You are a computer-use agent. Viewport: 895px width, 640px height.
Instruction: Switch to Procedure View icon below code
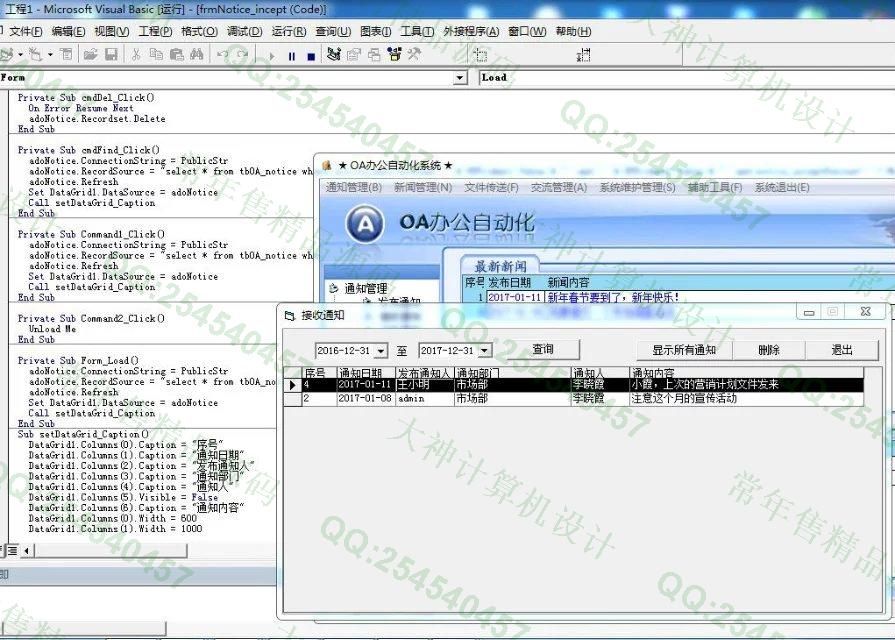(x=2, y=550)
